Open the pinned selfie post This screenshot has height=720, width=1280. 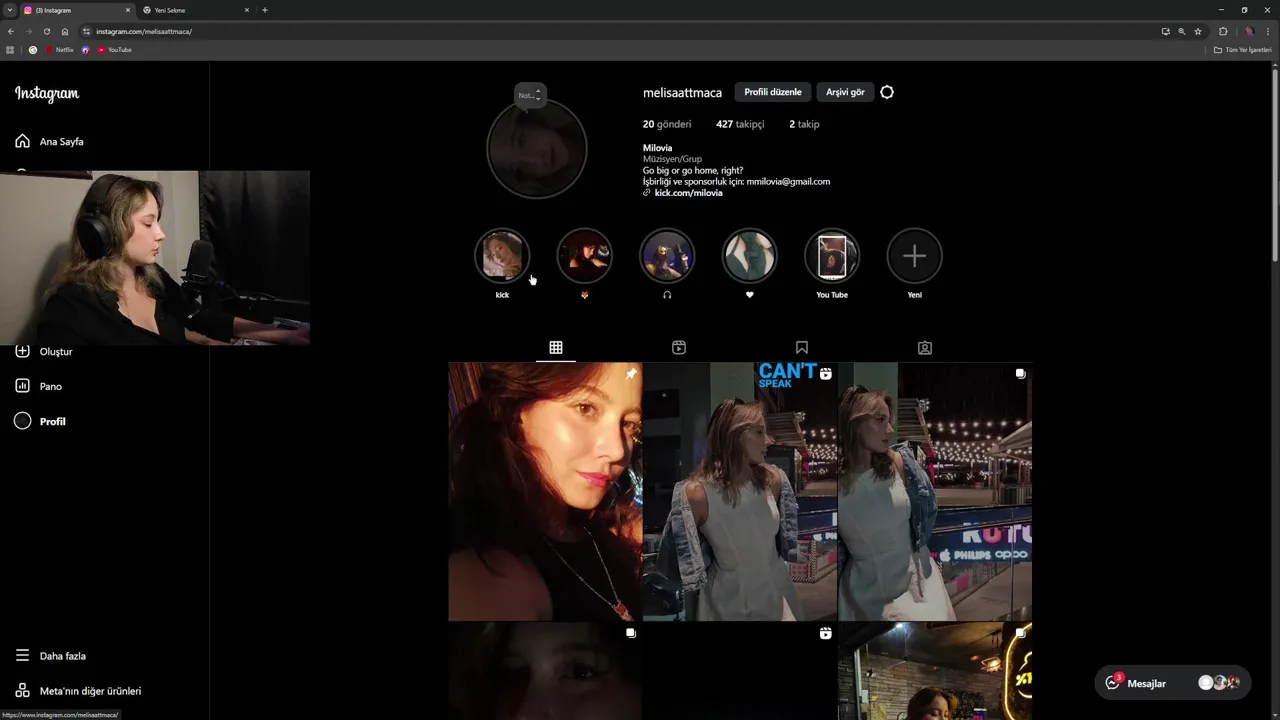(x=545, y=492)
